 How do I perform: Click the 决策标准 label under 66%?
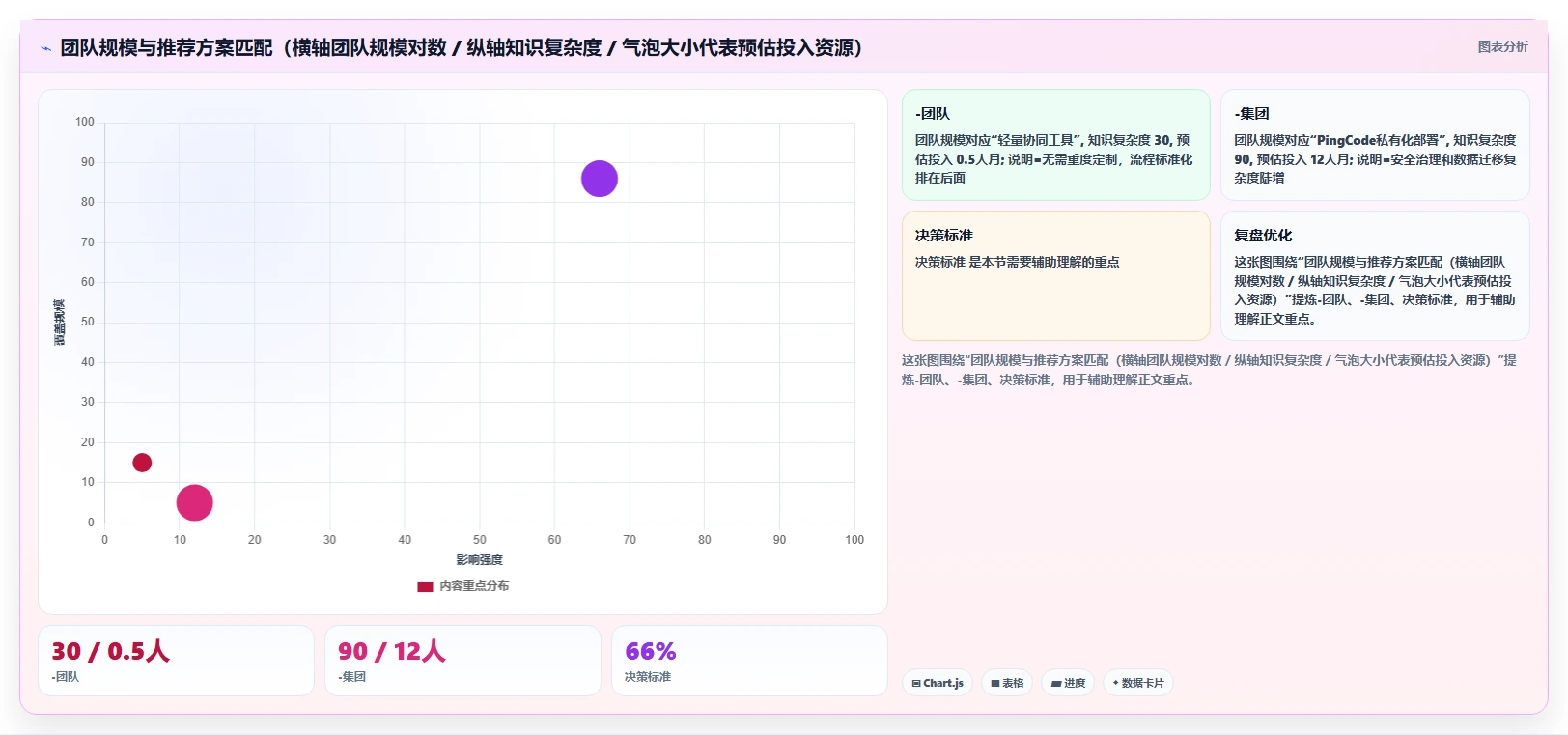coord(648,677)
